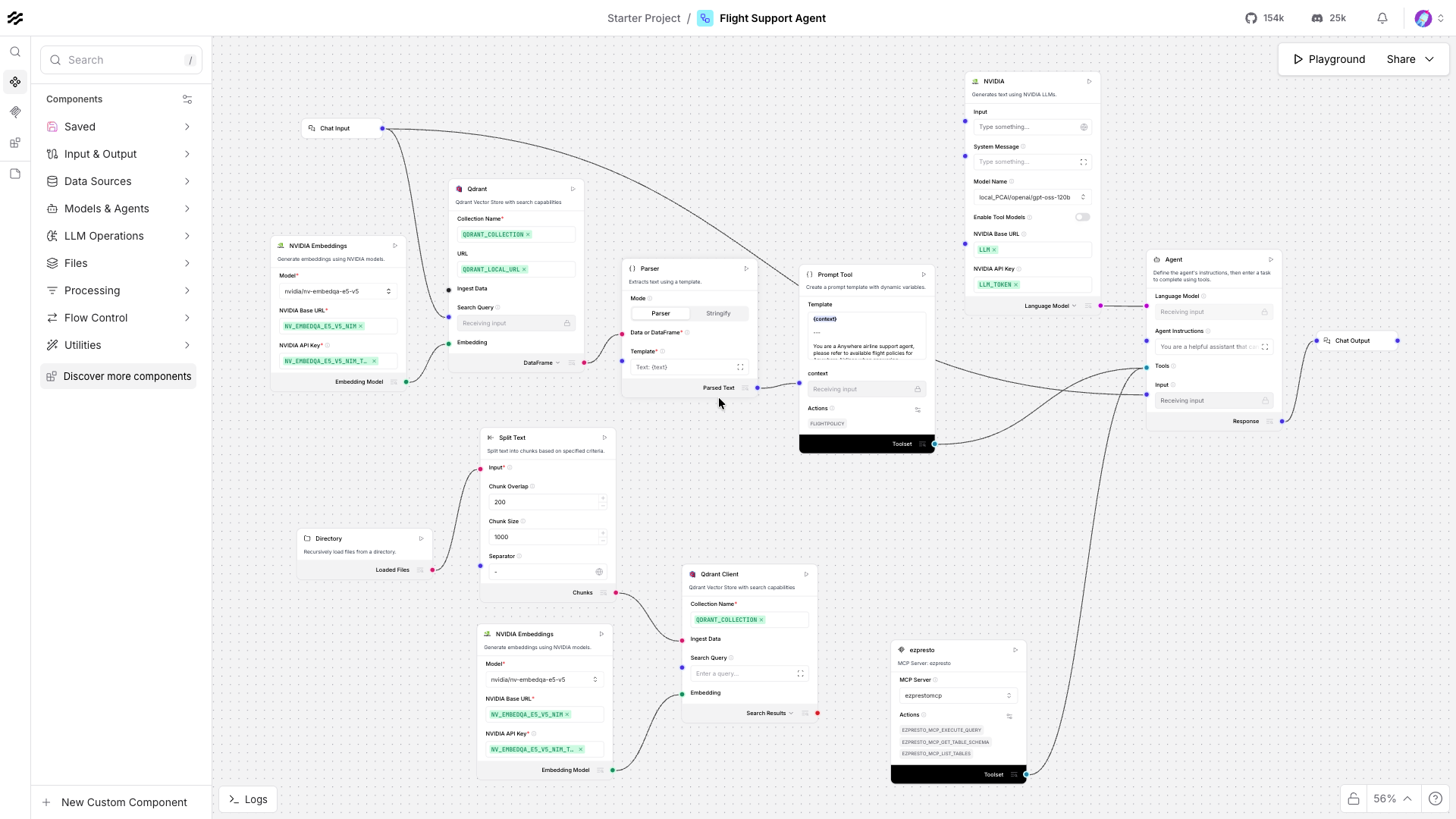Open the notifications bell
Viewport: 1456px width, 819px height.
pos(1382,18)
